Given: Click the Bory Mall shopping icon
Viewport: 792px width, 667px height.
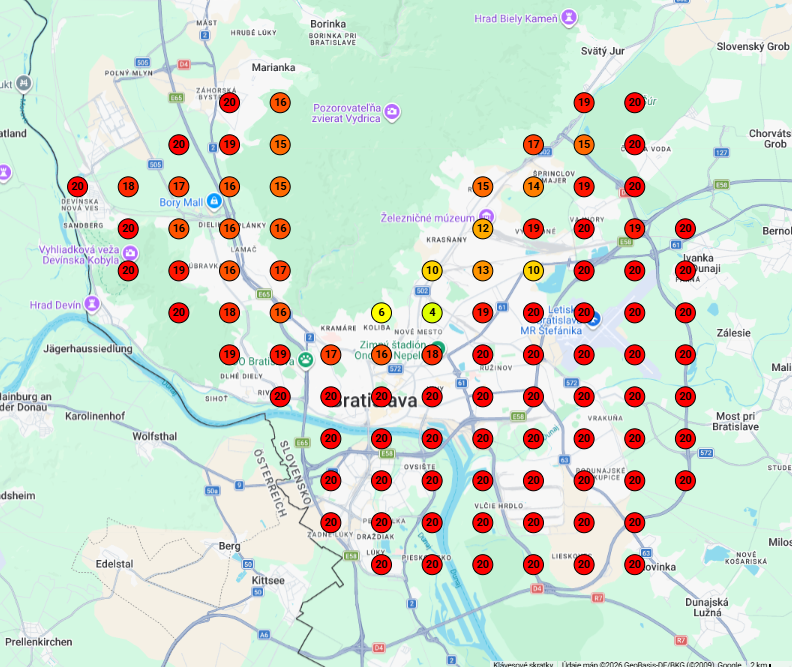Looking at the screenshot, I should pyautogui.click(x=214, y=202).
